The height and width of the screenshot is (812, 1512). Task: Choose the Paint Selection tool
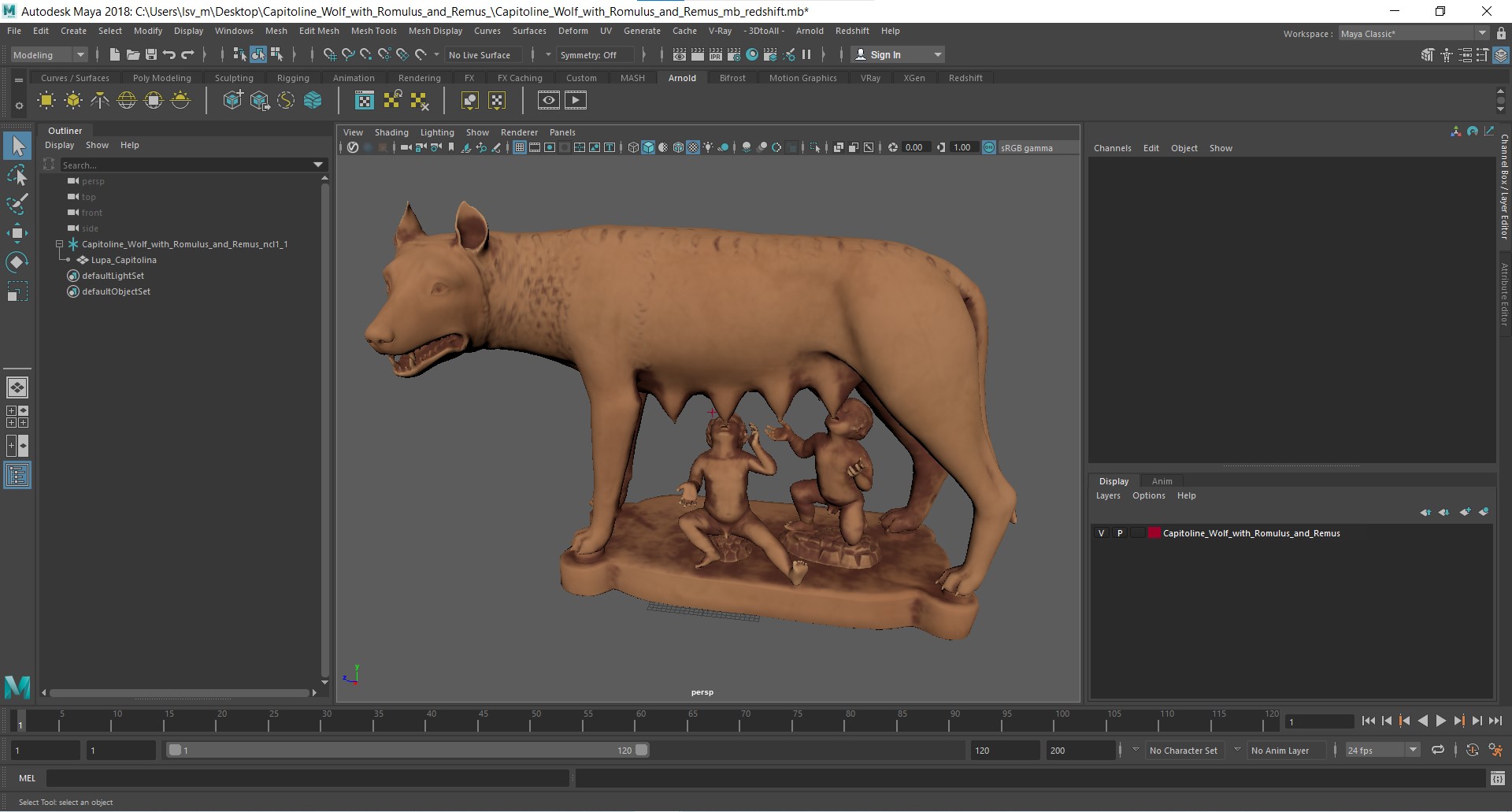17,204
